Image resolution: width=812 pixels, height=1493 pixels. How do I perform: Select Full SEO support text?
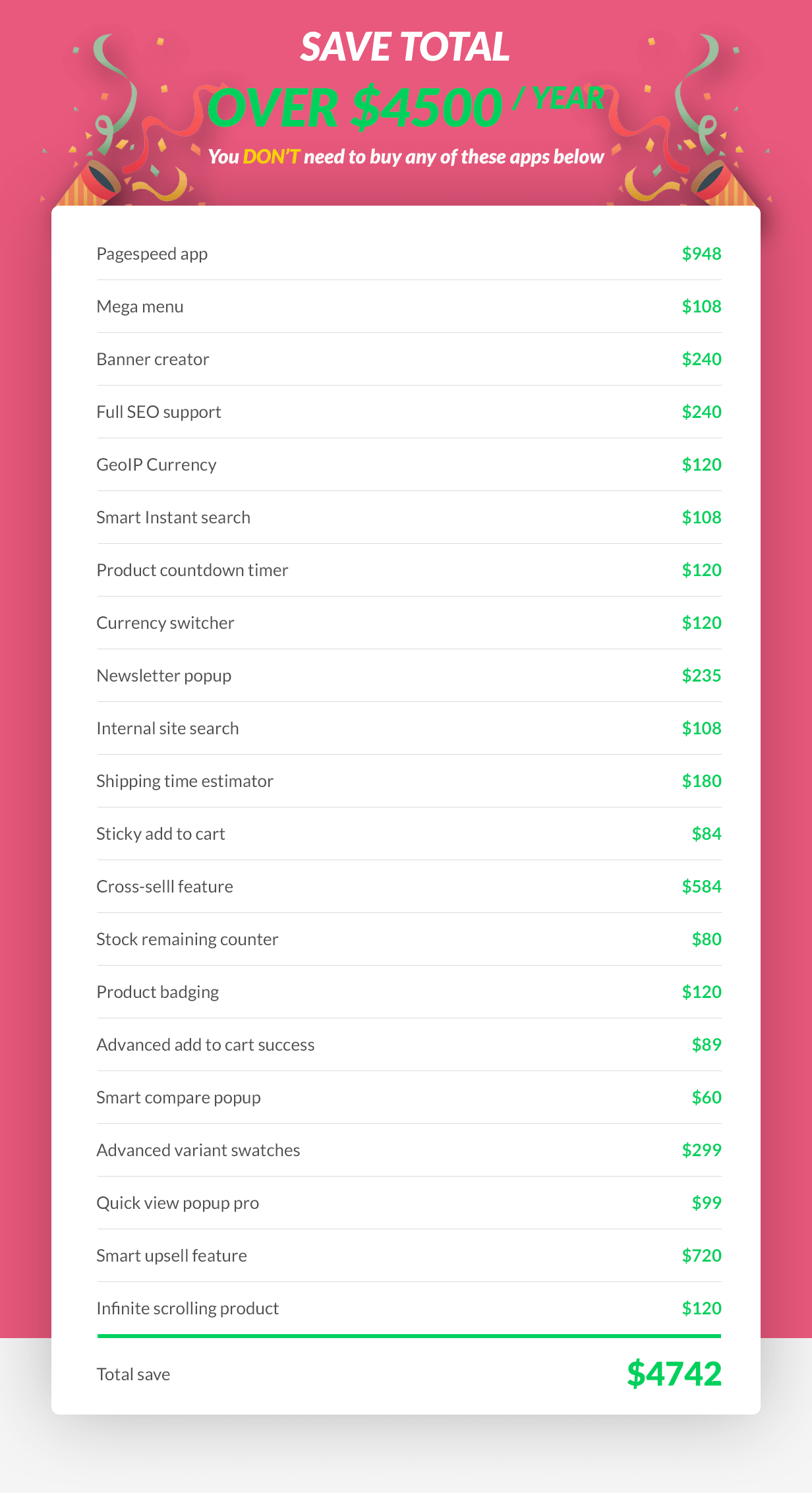coord(159,412)
